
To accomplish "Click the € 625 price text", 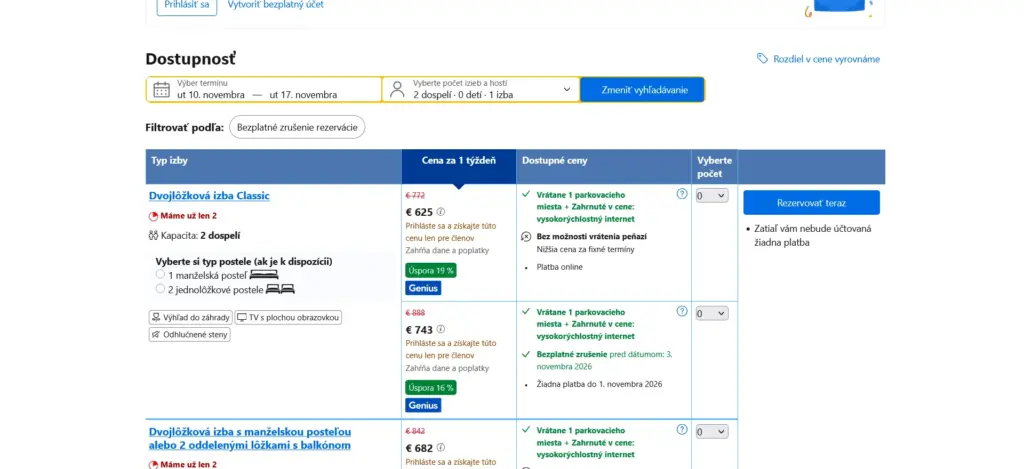I will click(419, 212).
